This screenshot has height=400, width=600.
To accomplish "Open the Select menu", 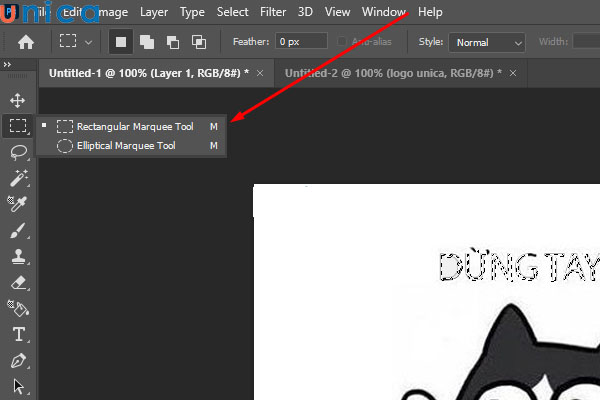I will (x=232, y=12).
